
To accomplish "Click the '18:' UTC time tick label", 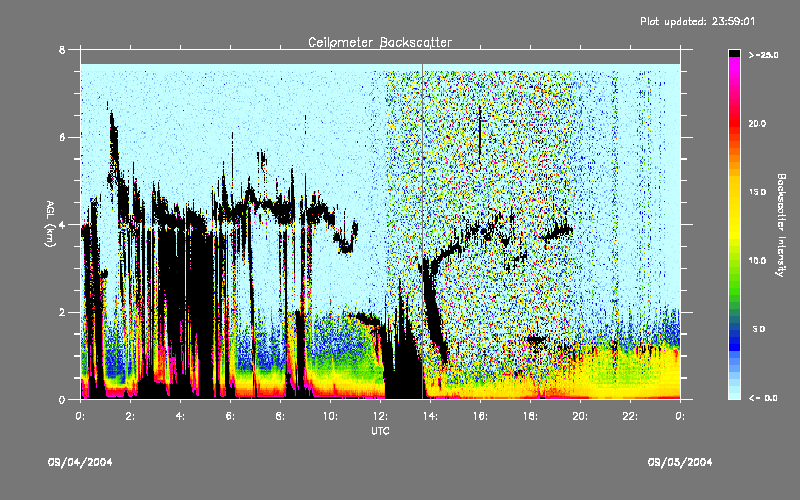I will pyautogui.click(x=530, y=416).
